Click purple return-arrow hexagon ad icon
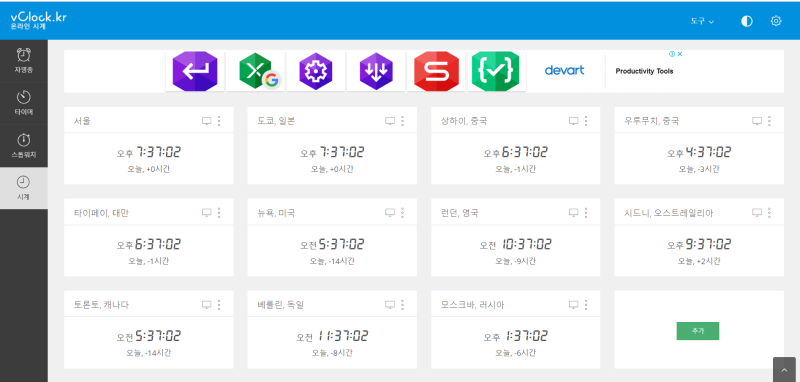The image size is (800, 382). coord(195,71)
